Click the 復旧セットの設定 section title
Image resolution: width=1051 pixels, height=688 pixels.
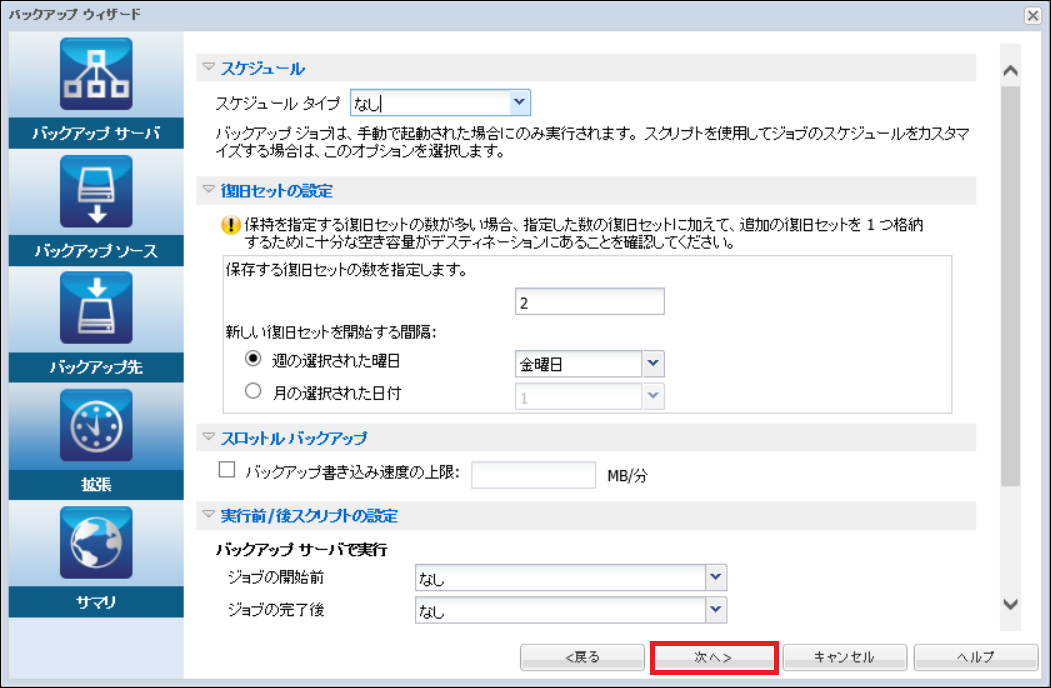[277, 191]
